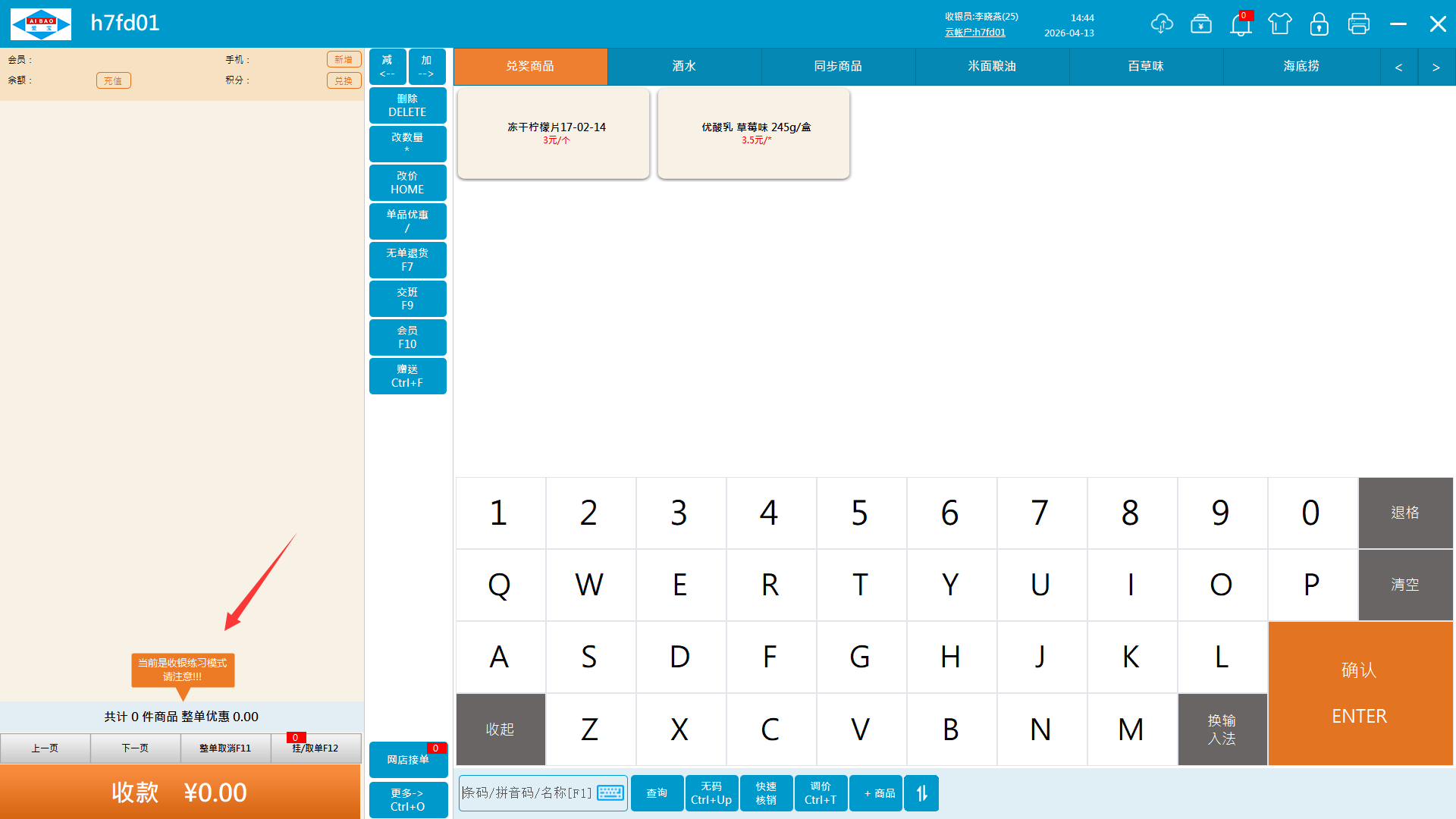This screenshot has height=819, width=1456.
Task: Toggle input method with 换输入法 key
Action: tap(1222, 729)
